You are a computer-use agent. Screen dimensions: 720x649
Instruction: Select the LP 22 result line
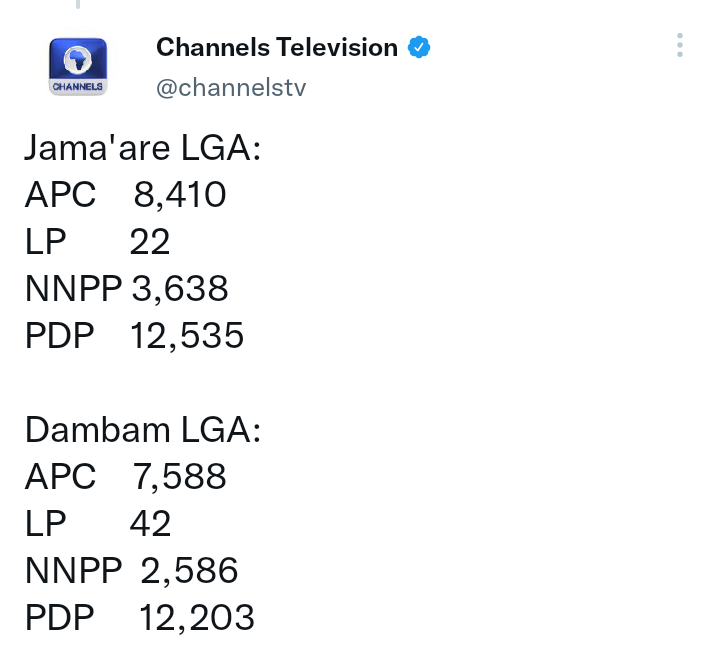pos(97,242)
